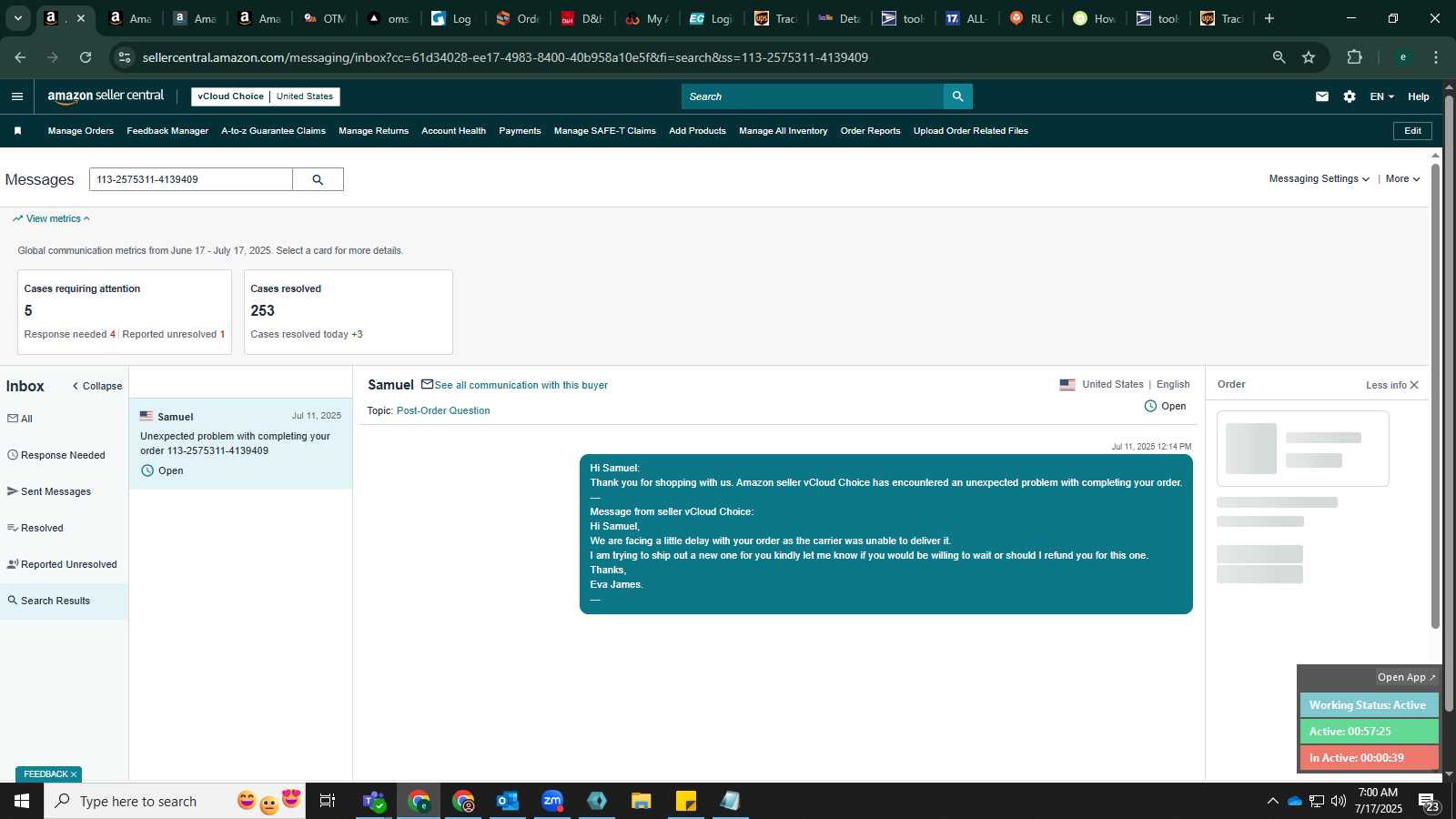Click the top search magnifier button

click(957, 96)
